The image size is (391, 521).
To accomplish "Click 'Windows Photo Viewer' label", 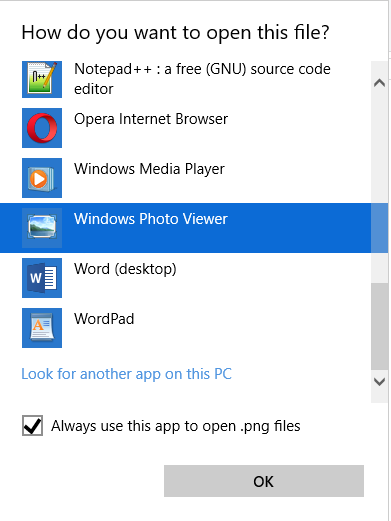I will [151, 219].
